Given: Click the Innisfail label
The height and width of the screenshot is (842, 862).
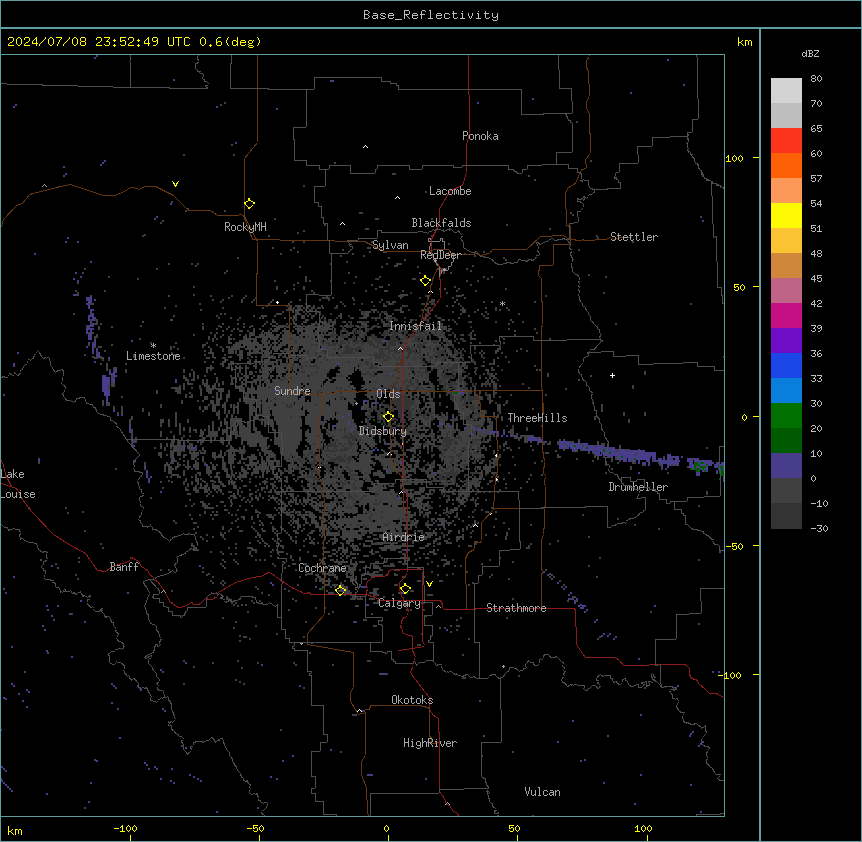Looking at the screenshot, I should (416, 326).
